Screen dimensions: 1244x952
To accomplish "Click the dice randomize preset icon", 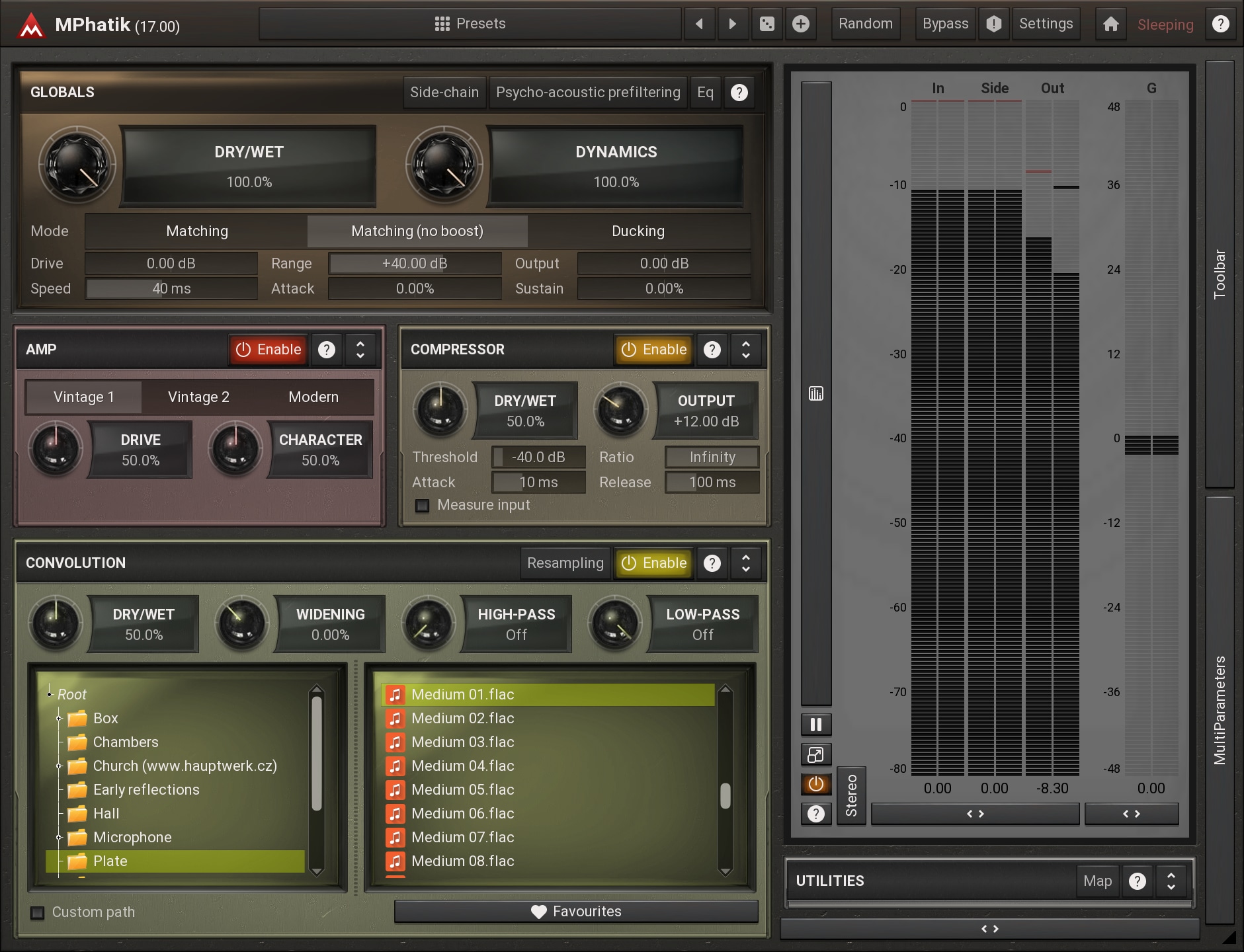I will point(767,24).
